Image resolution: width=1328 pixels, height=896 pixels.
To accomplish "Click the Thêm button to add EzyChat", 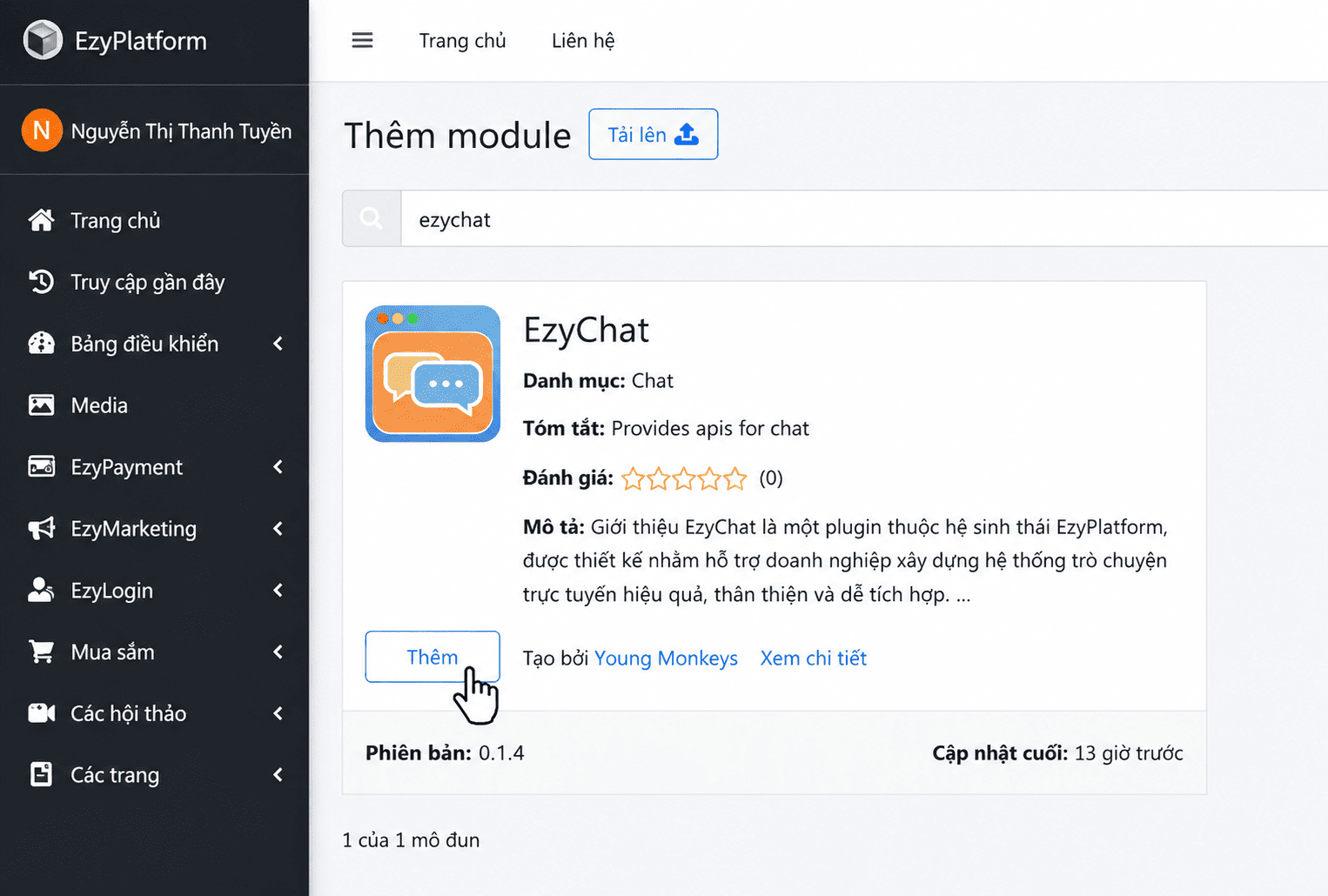I will click(x=433, y=657).
